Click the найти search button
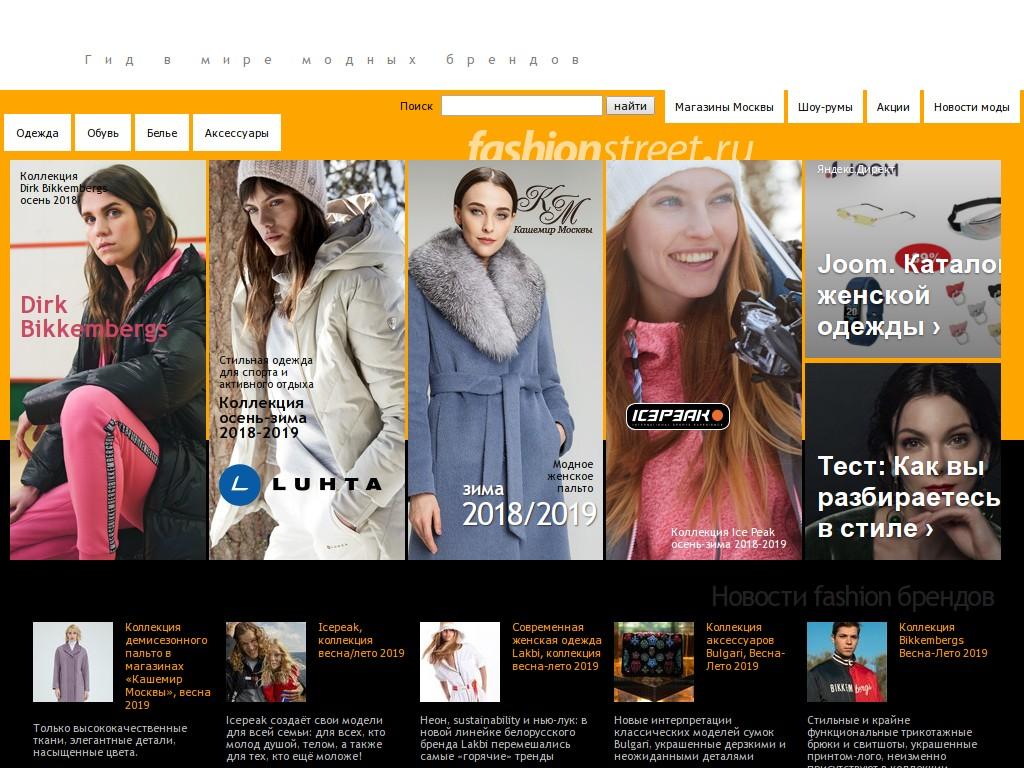Image resolution: width=1024 pixels, height=768 pixels. click(x=630, y=106)
